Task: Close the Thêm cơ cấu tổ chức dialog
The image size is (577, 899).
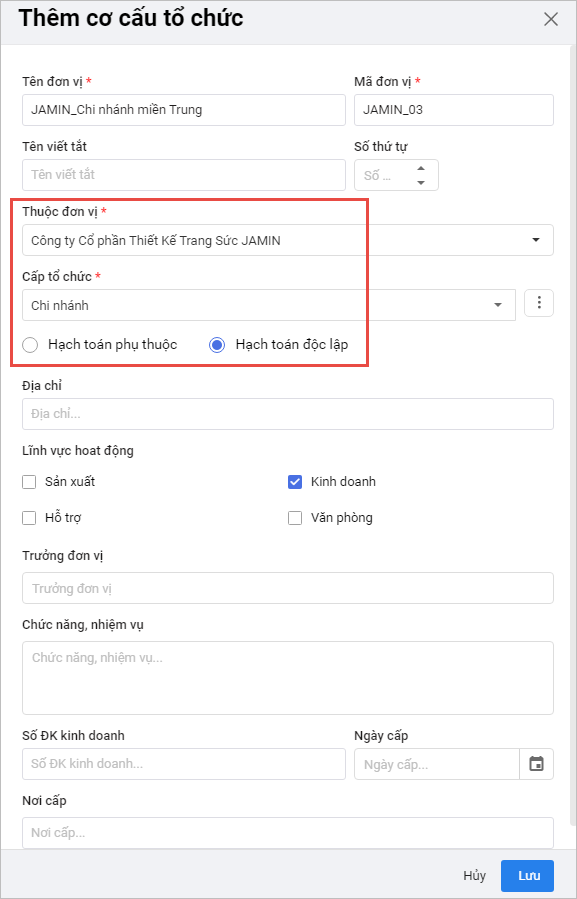Action: click(x=551, y=19)
